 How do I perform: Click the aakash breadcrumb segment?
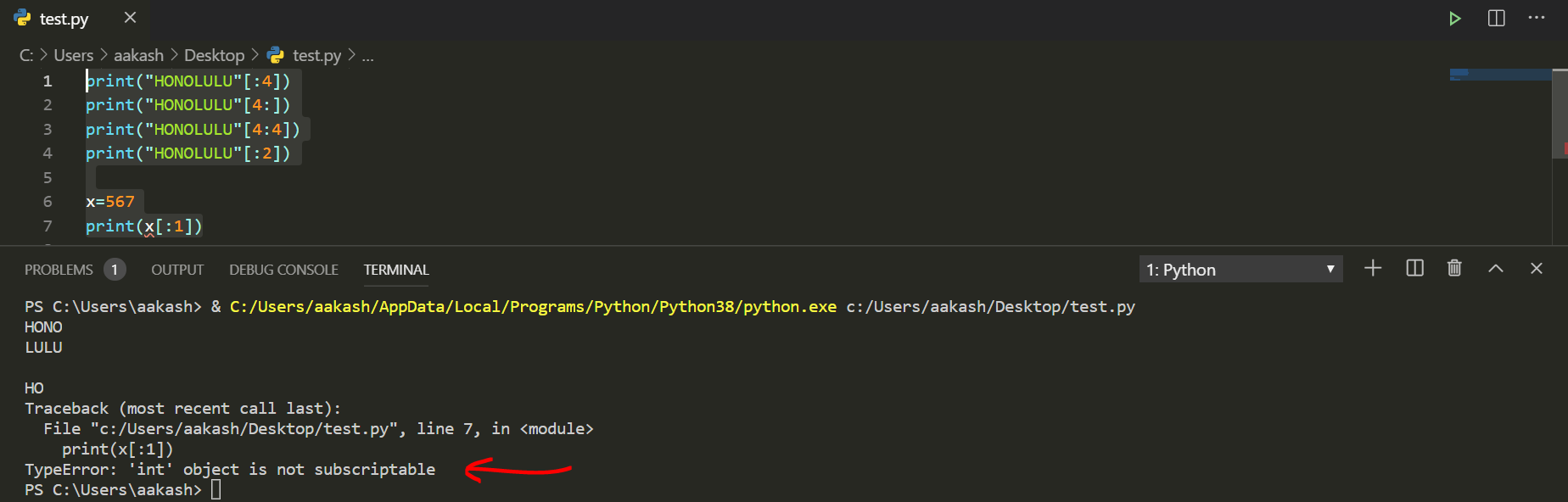click(x=138, y=56)
